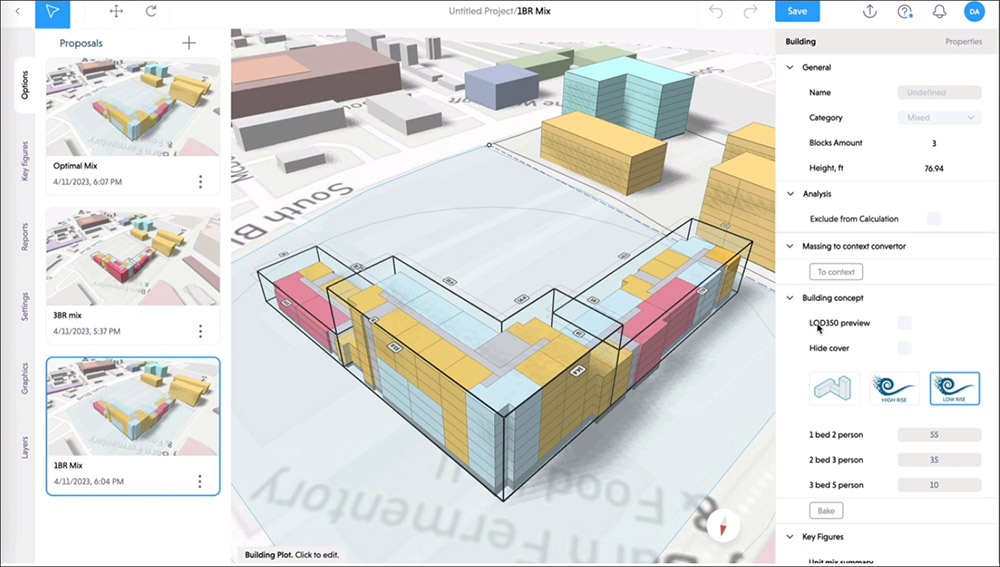The width and height of the screenshot is (1000, 567).
Task: Click the Save button
Action: click(x=797, y=11)
